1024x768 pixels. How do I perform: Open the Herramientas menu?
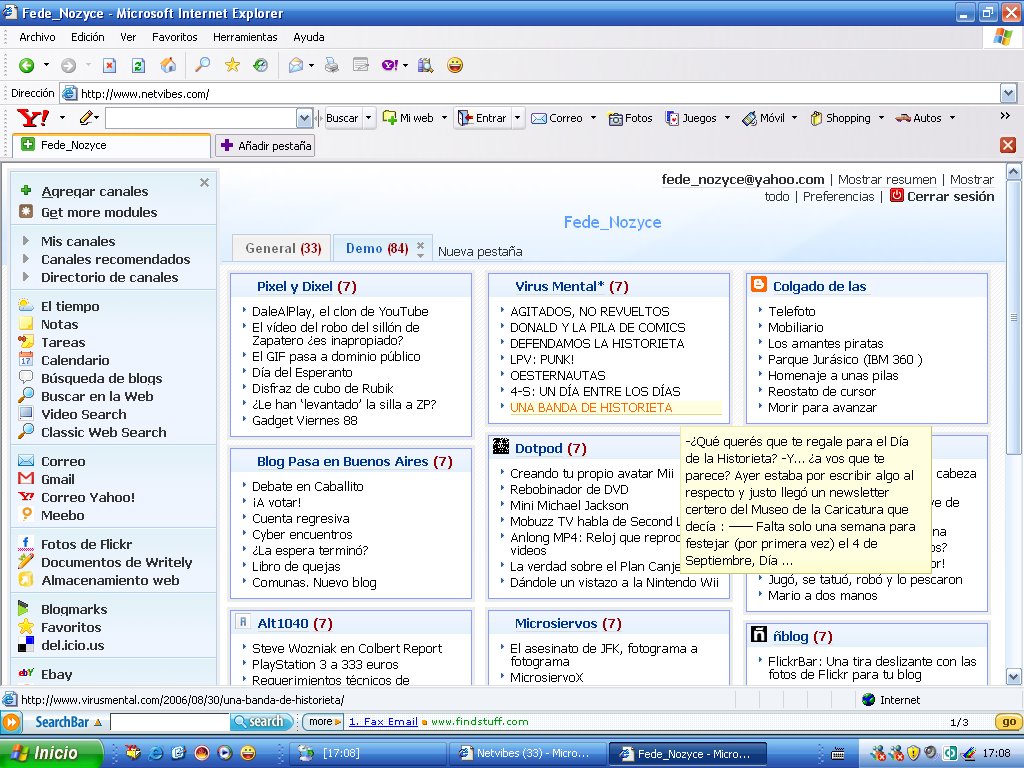(x=245, y=37)
